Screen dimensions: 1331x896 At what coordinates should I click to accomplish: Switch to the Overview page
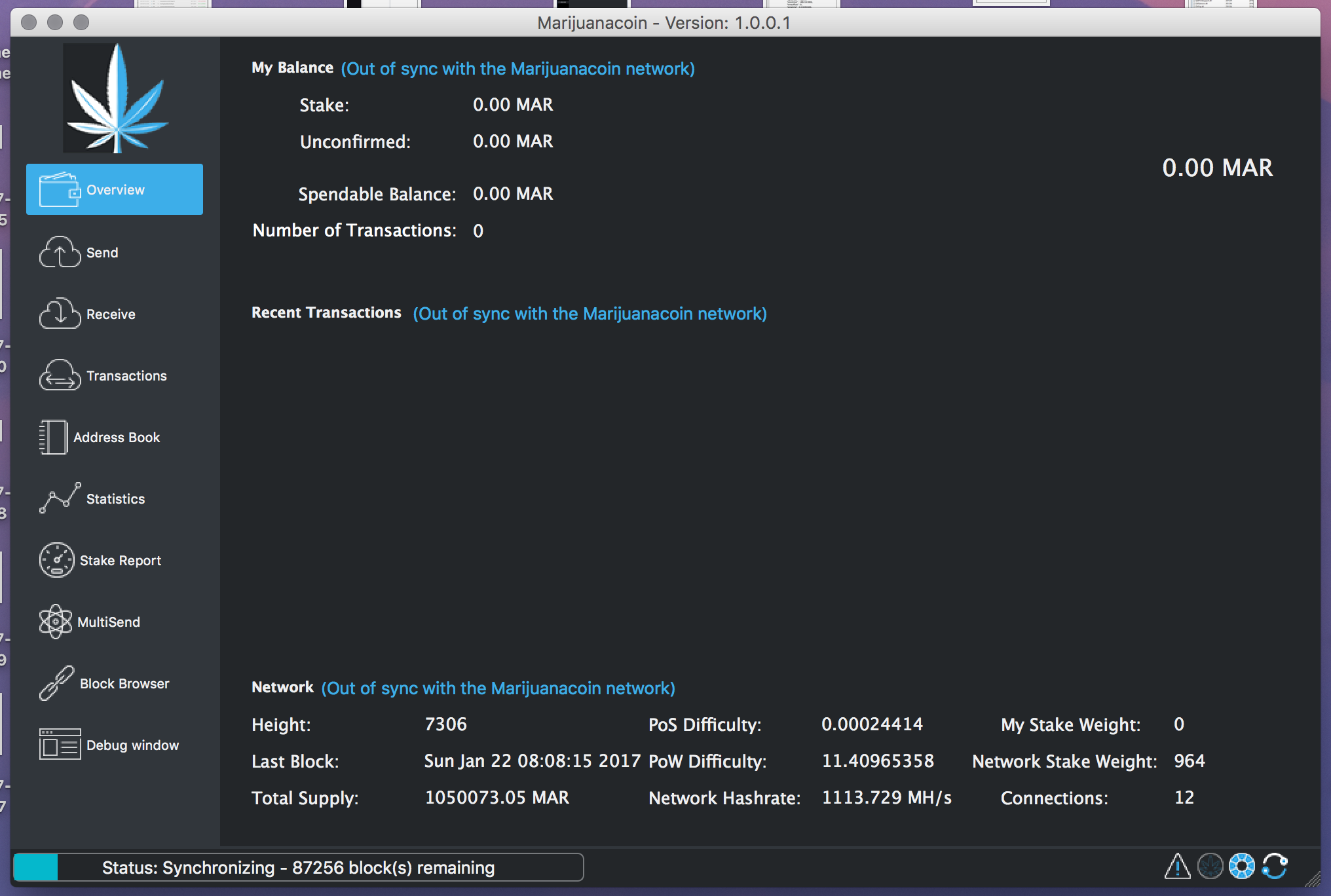point(115,189)
